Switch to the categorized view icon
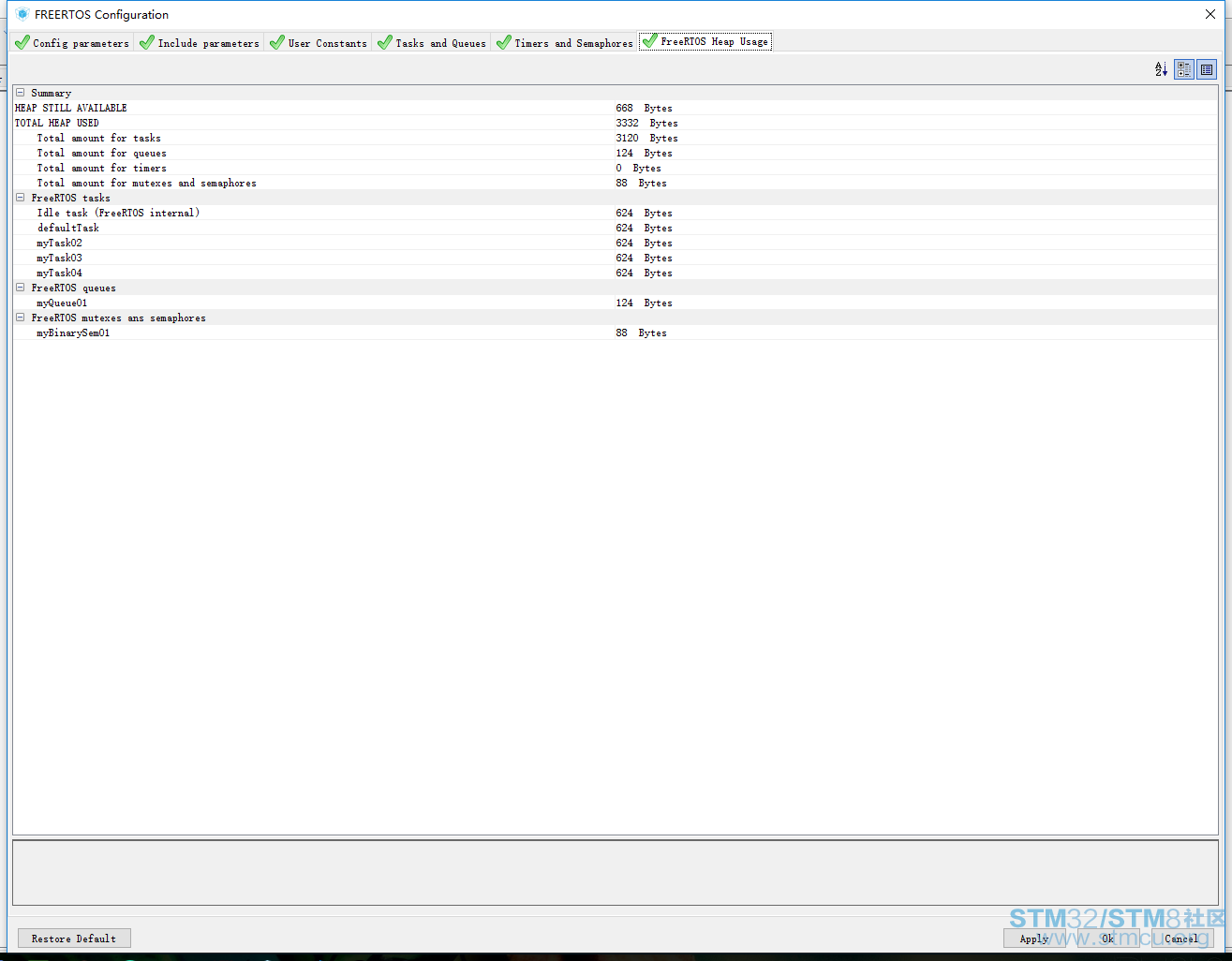 click(1184, 69)
